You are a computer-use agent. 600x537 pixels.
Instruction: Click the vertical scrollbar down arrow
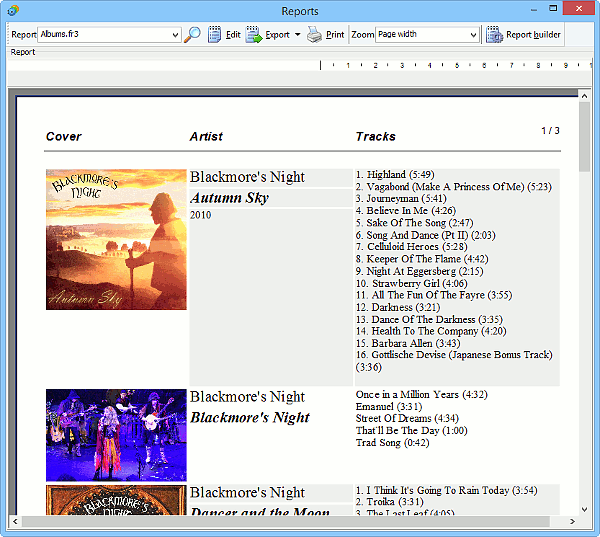(x=584, y=509)
